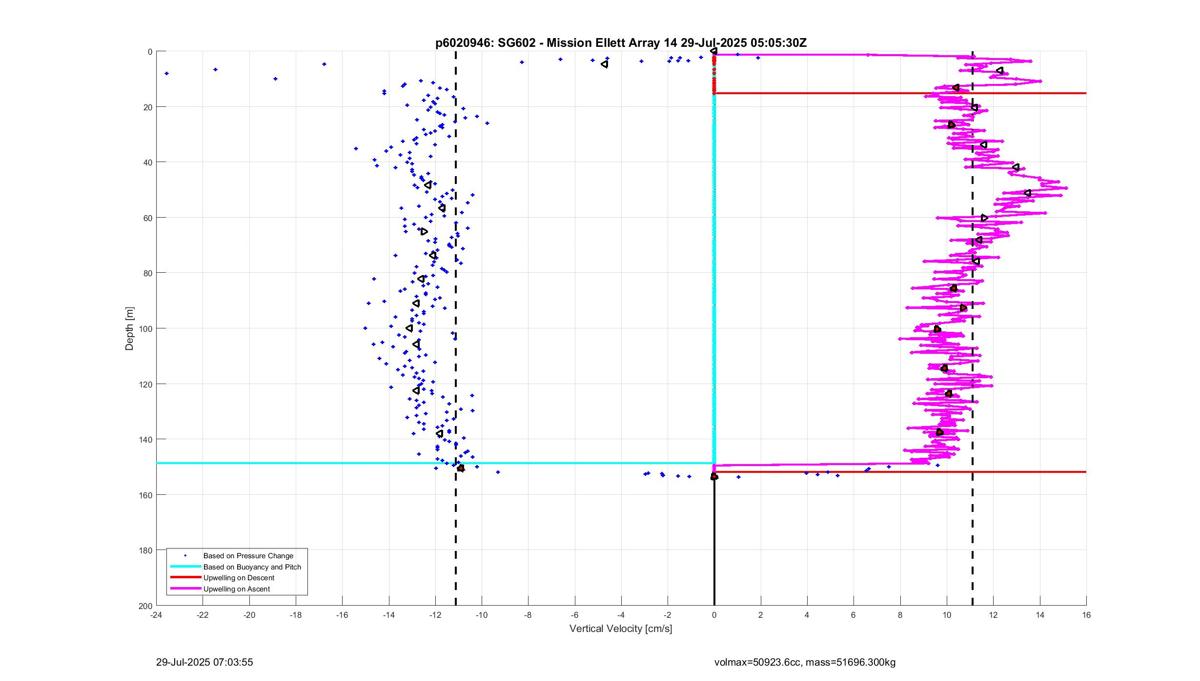Click x-axis tick label '-8'
Image resolution: width=1200 pixels, height=681 pixels.
pyautogui.click(x=528, y=616)
